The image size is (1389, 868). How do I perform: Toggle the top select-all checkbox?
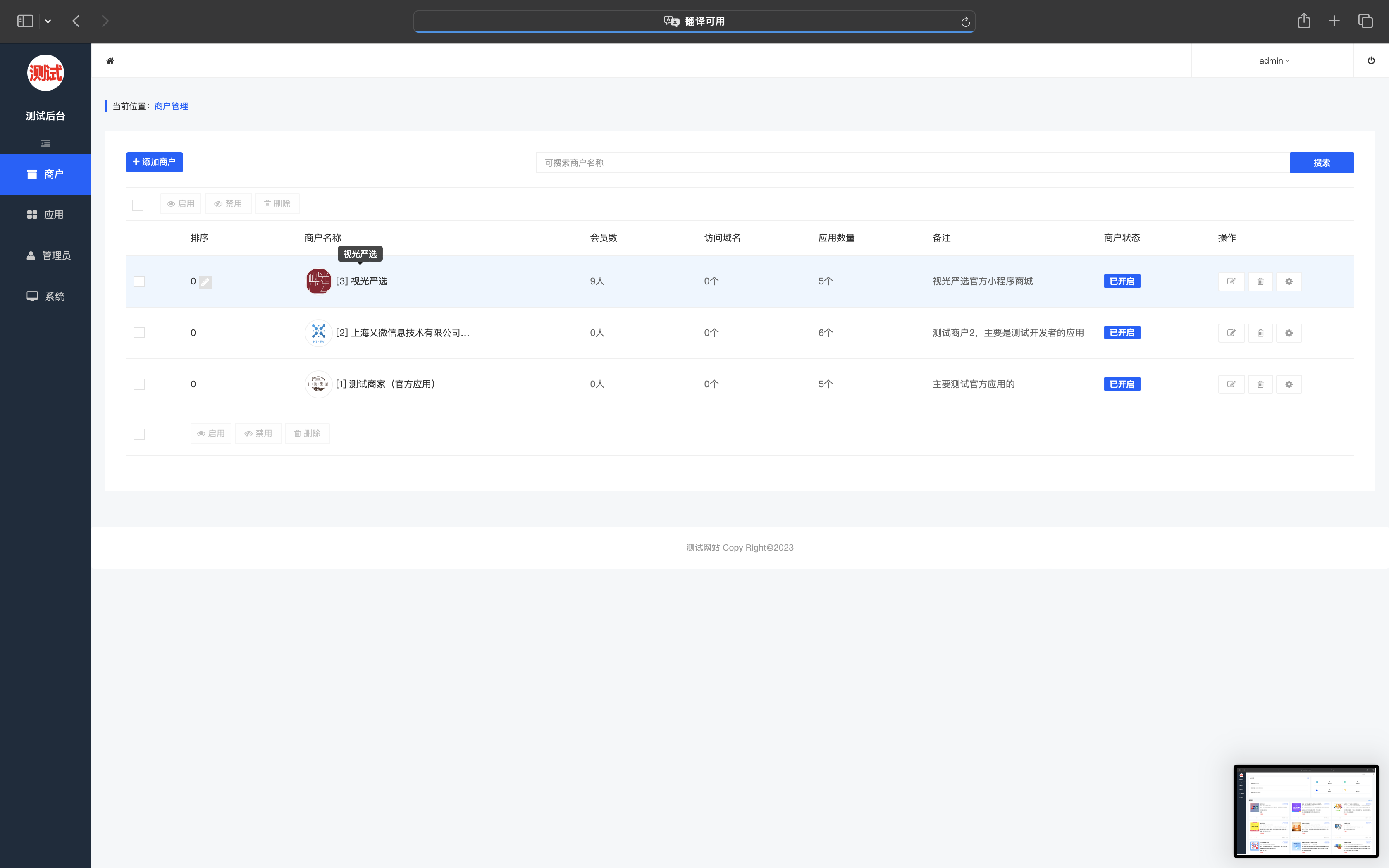tap(138, 205)
